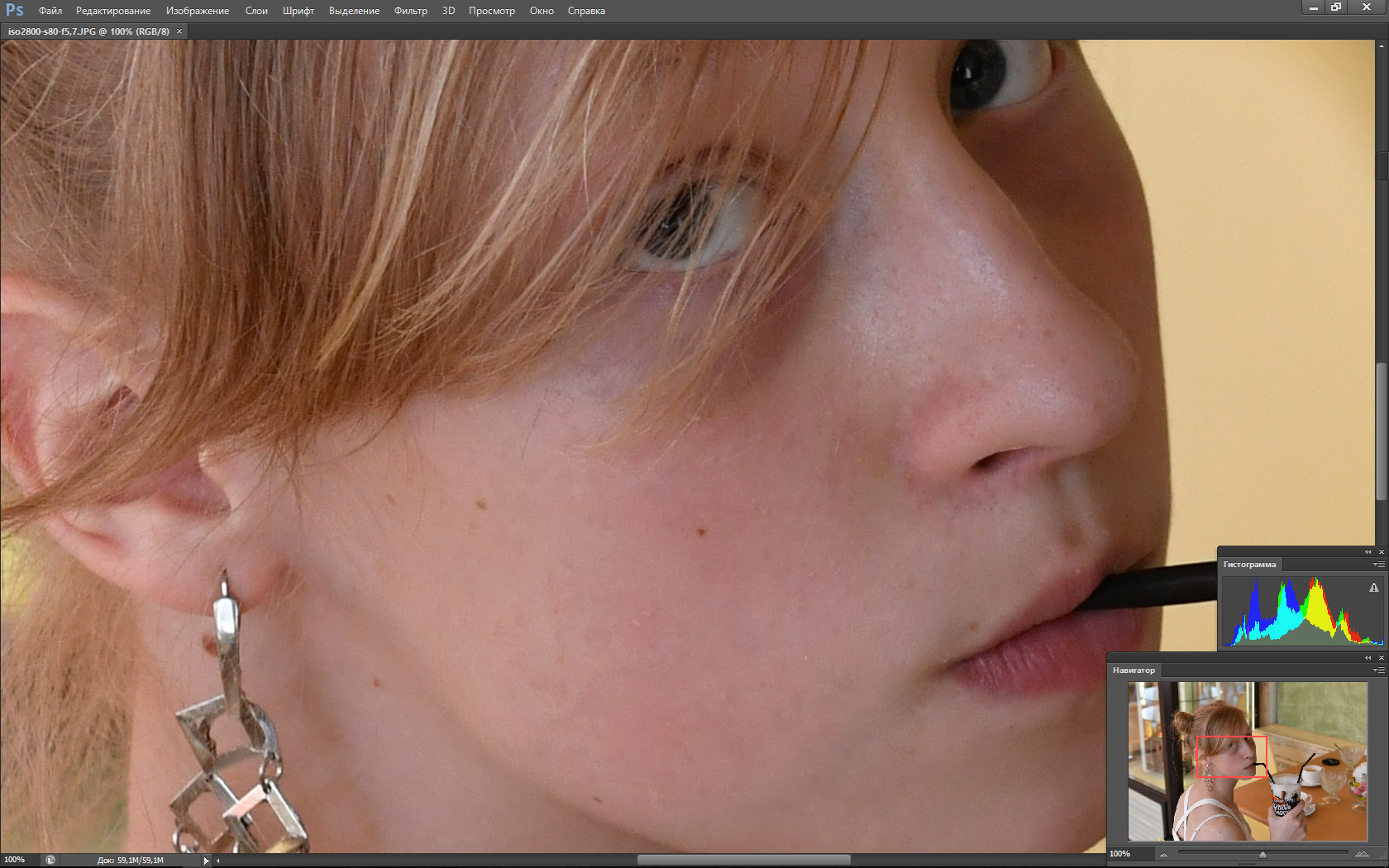This screenshot has height=868, width=1389.
Task: Open the Фильтр menu
Action: [x=411, y=11]
